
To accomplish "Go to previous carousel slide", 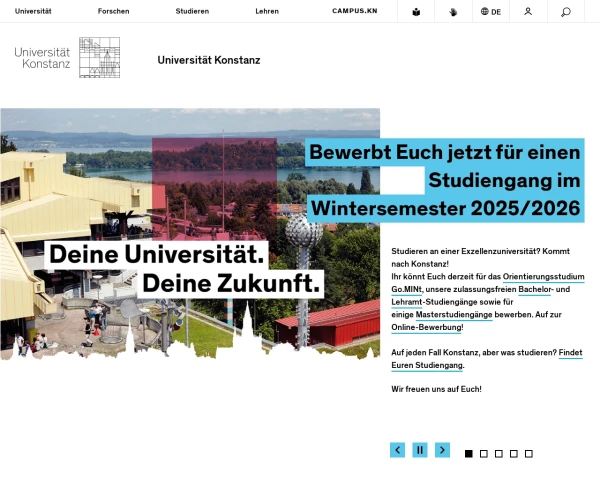I will pyautogui.click(x=397, y=450).
